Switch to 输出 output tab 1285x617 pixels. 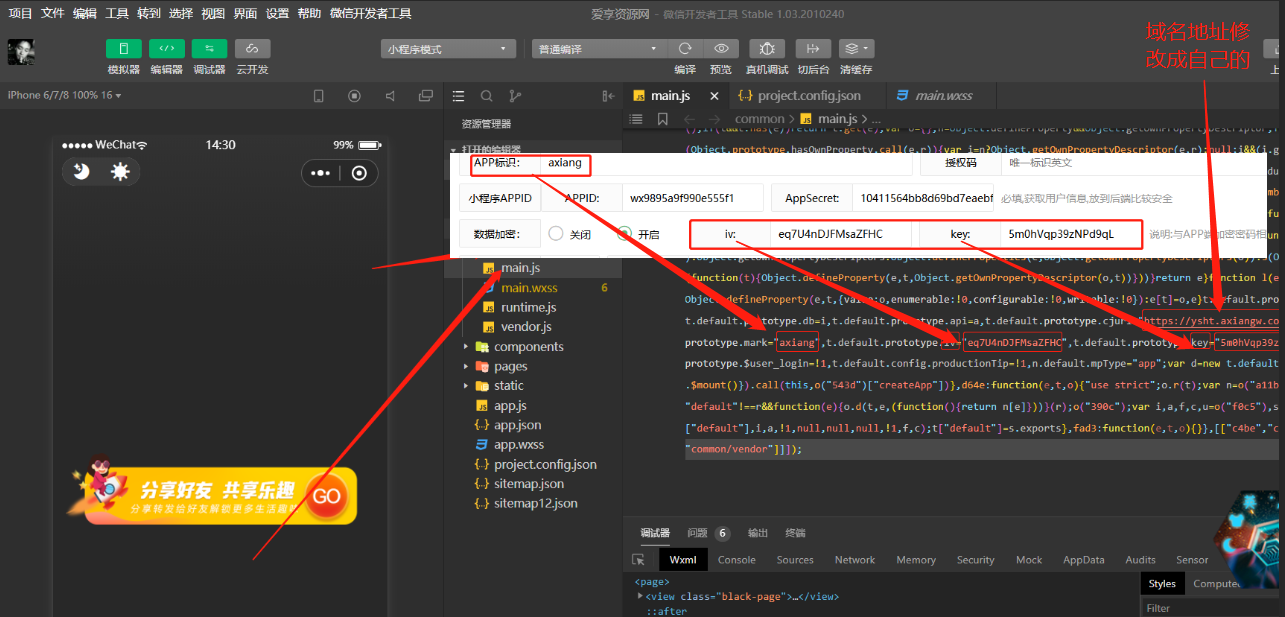758,533
